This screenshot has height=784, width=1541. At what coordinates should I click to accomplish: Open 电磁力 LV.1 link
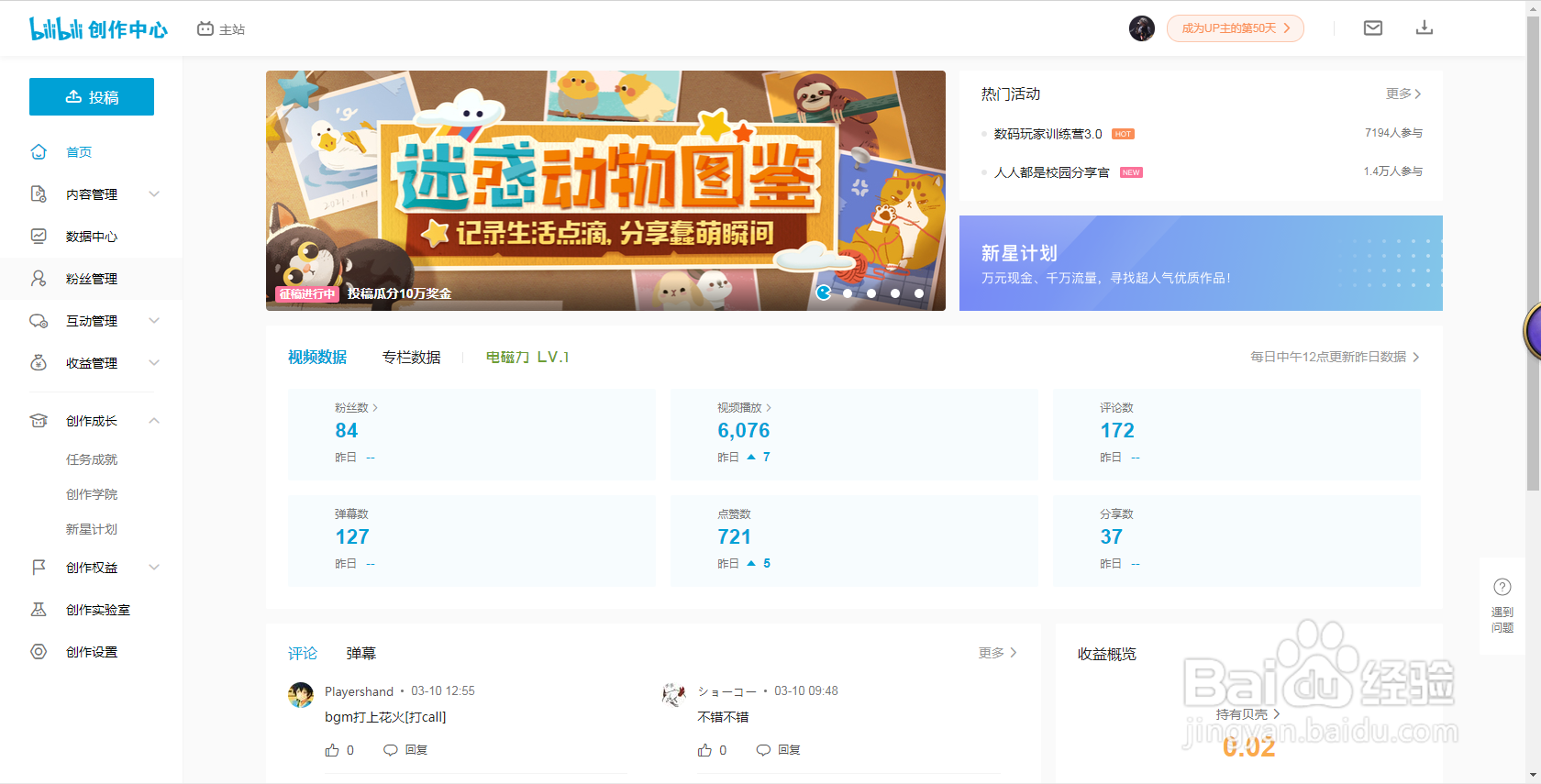coord(527,357)
